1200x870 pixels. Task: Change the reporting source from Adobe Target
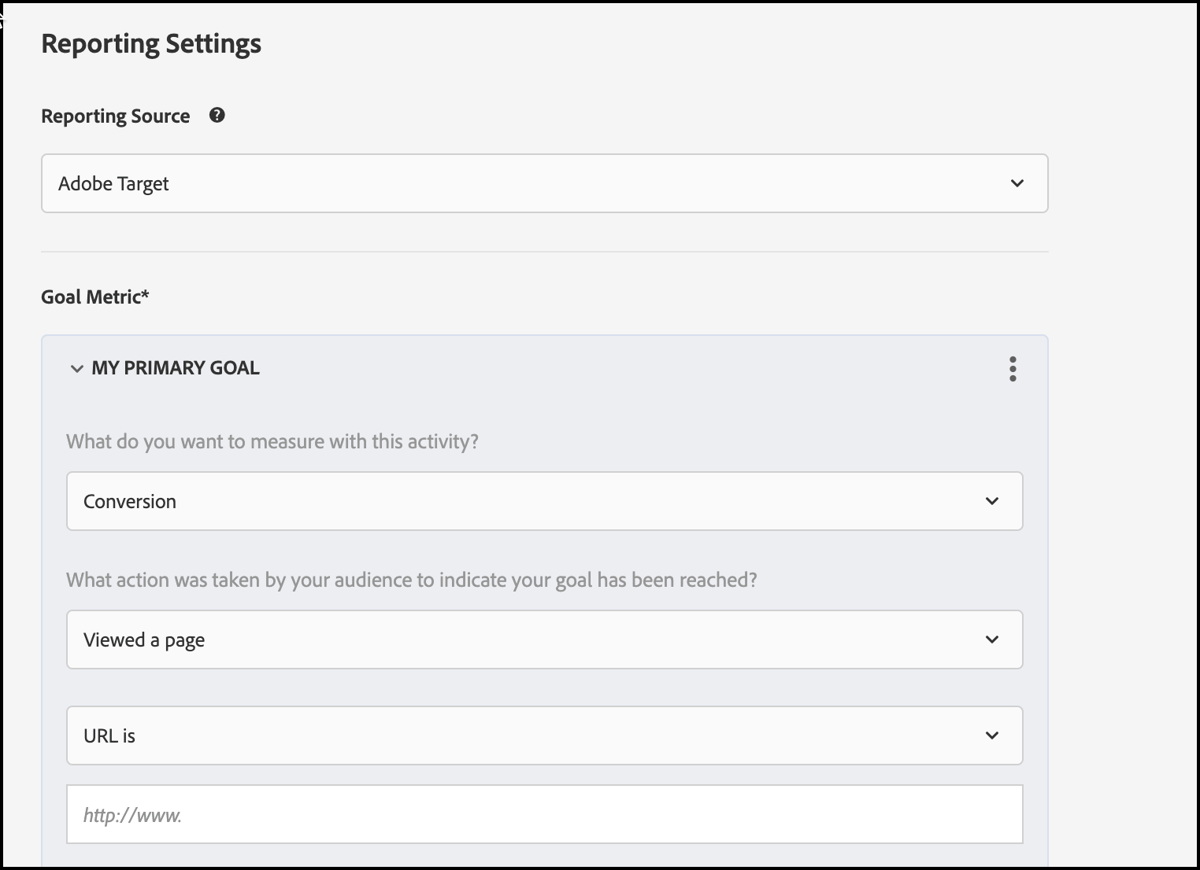544,183
